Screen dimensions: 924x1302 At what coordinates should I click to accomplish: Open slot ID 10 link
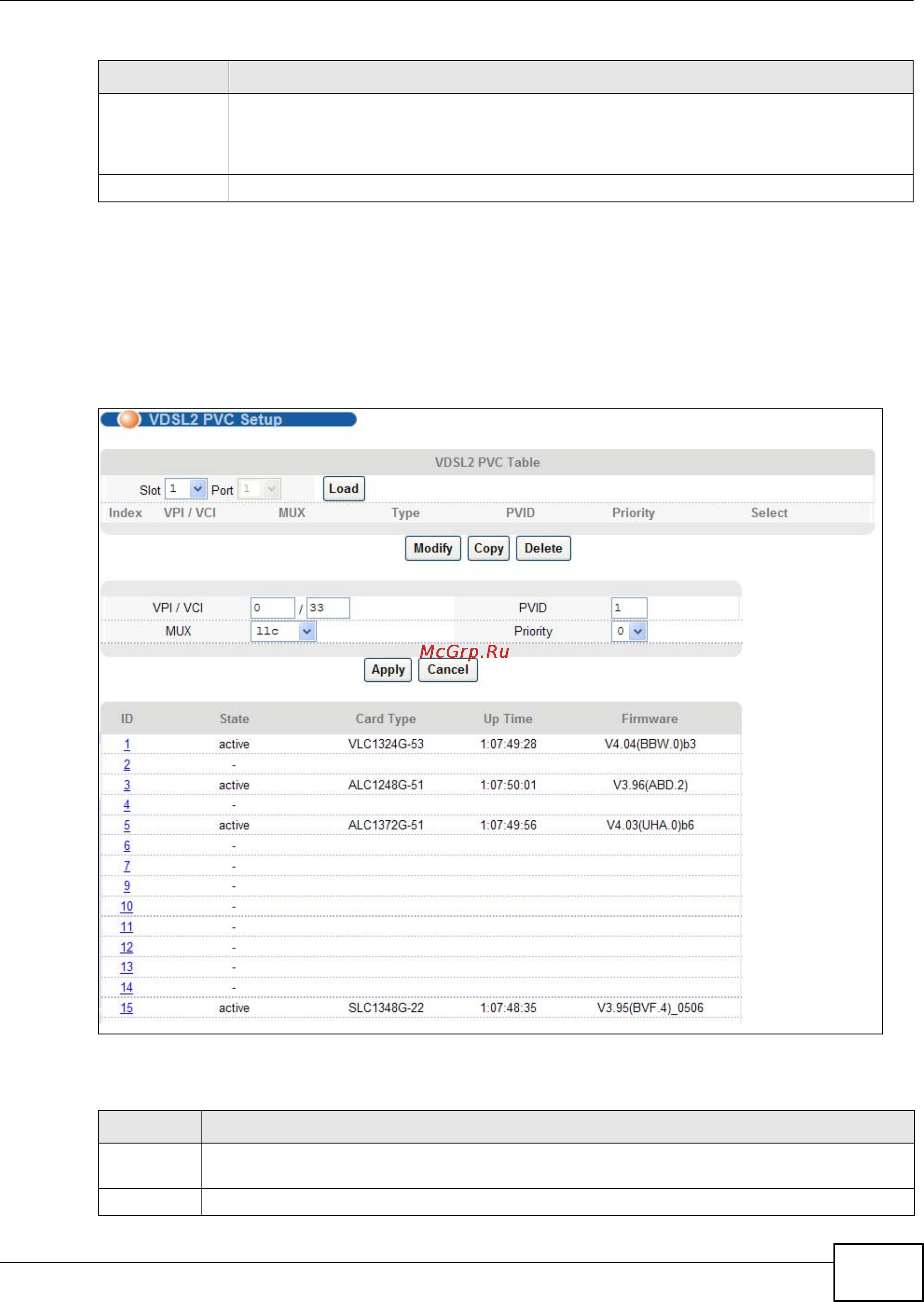tap(126, 907)
